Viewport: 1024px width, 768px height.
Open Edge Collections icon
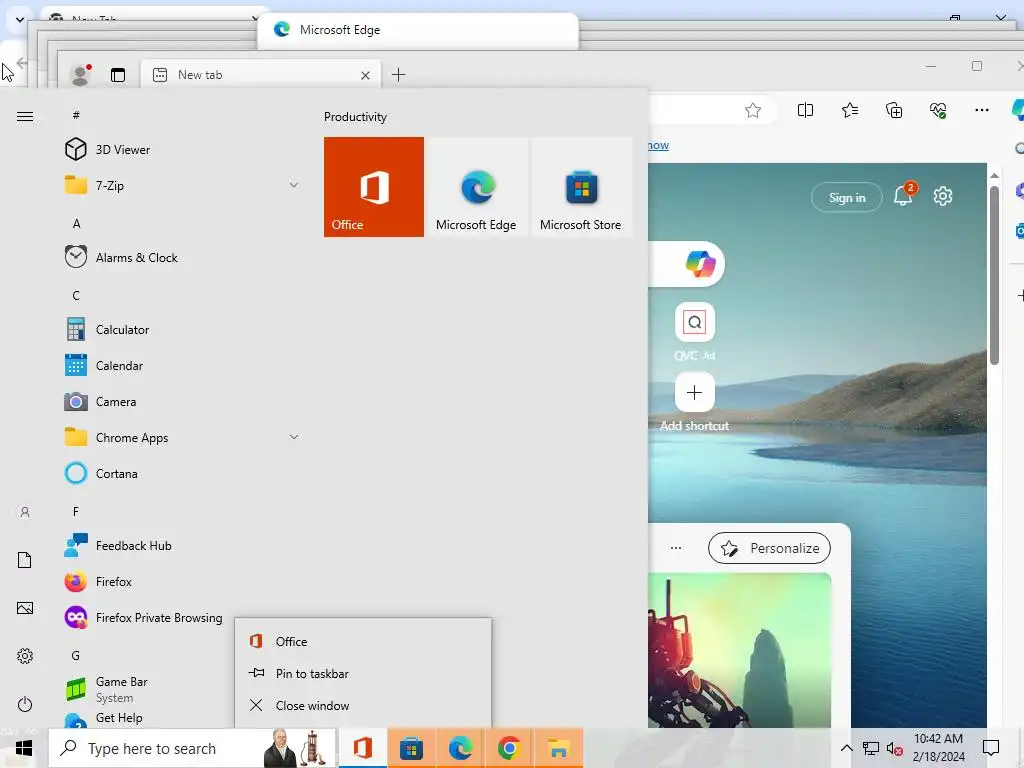point(894,110)
